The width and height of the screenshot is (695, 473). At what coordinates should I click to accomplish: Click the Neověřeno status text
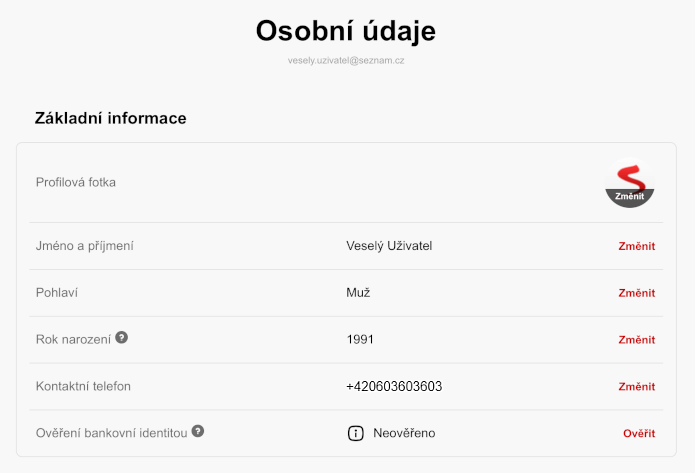tap(404, 433)
